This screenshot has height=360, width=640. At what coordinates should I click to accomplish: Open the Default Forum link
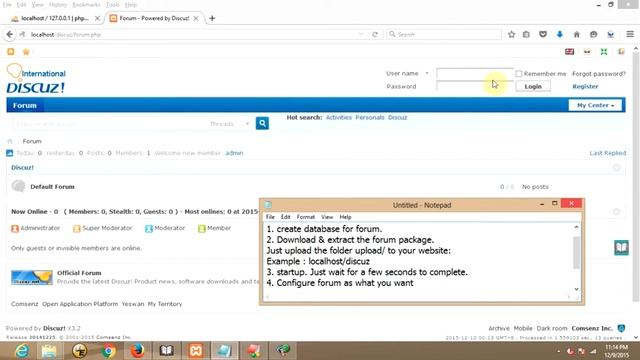click(x=52, y=187)
